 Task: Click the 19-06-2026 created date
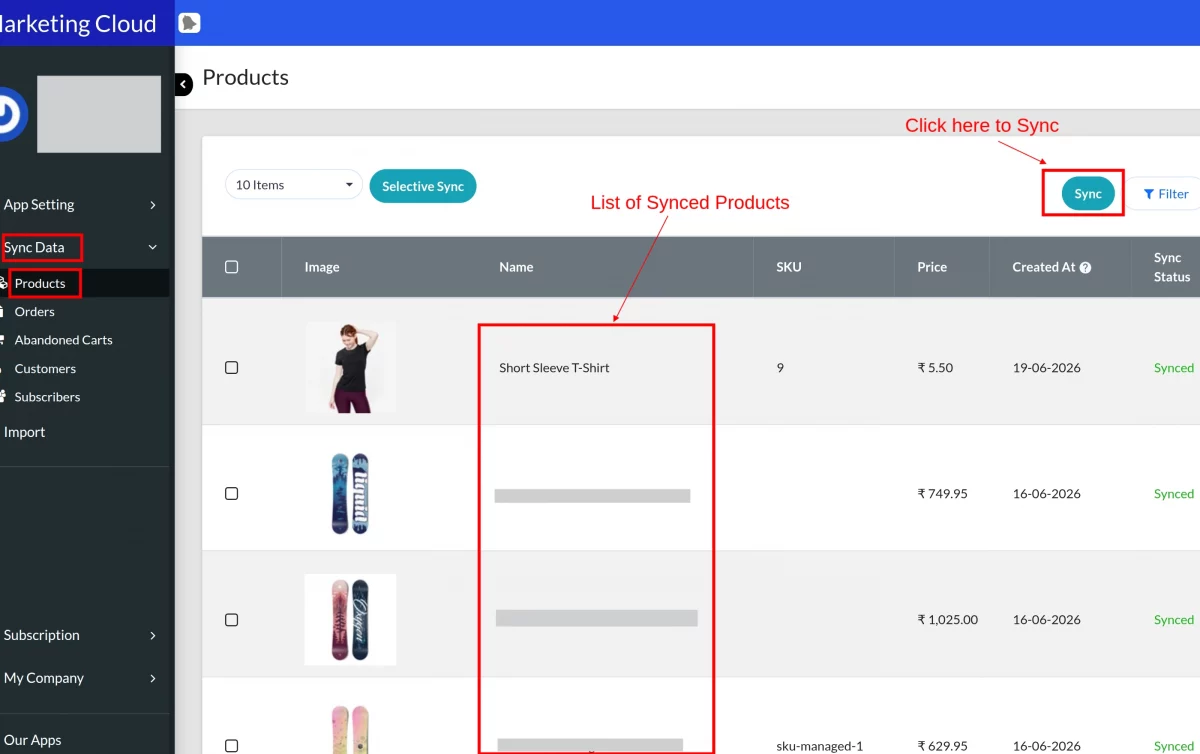pyautogui.click(x=1046, y=368)
